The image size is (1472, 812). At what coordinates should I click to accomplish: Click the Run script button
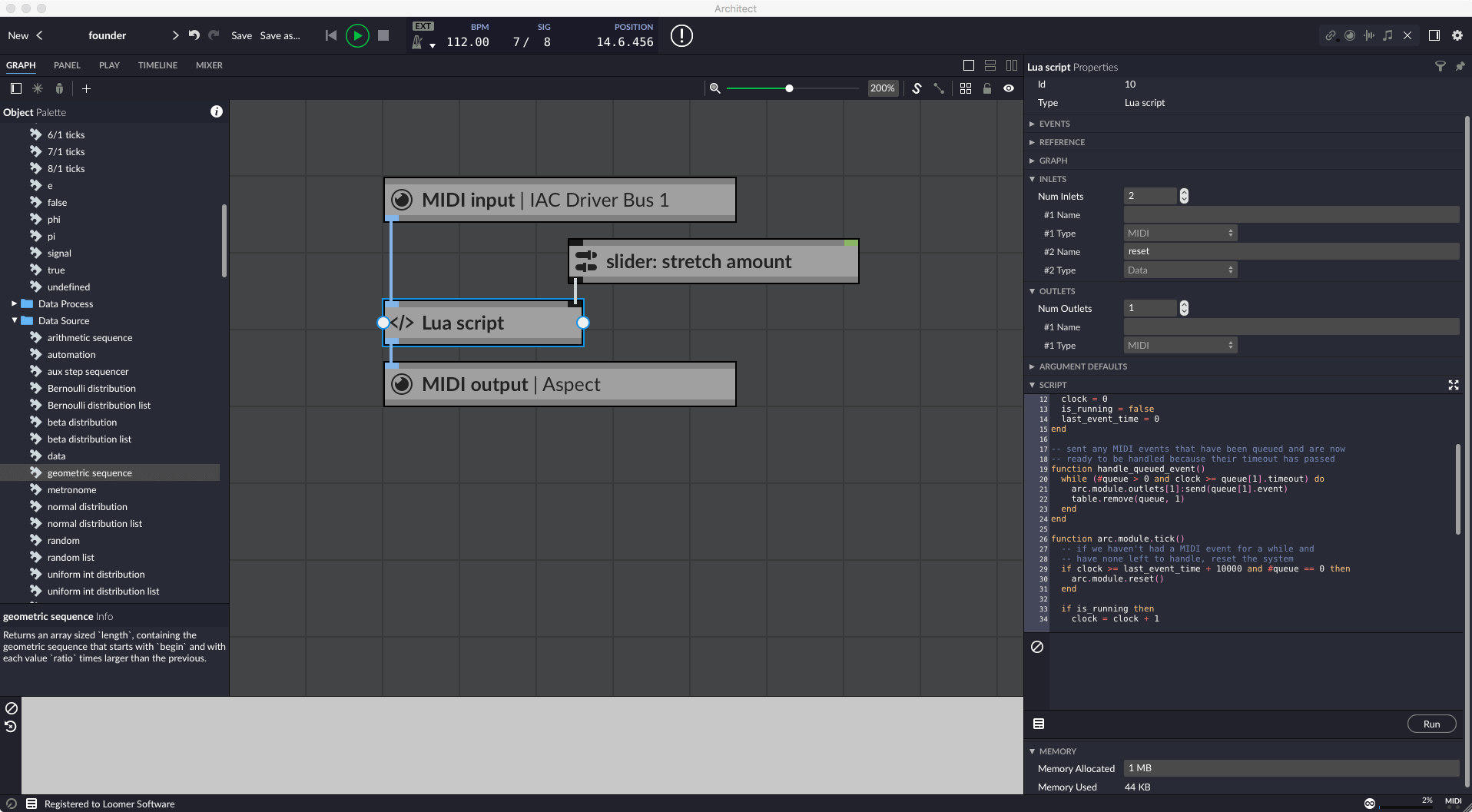click(x=1431, y=724)
